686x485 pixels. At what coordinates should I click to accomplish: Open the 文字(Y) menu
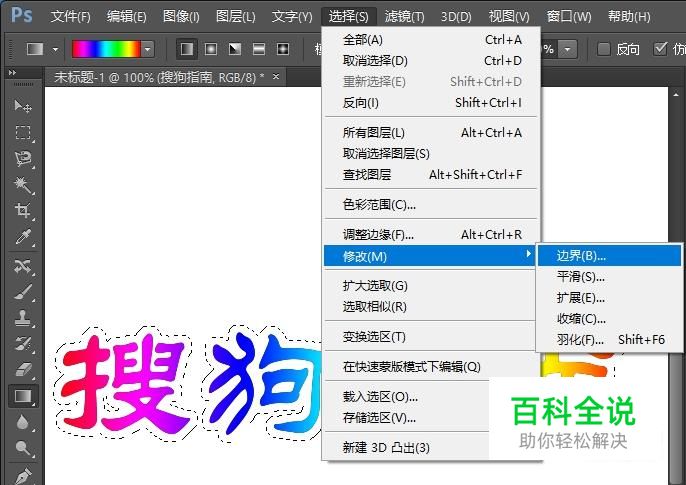pyautogui.click(x=292, y=17)
